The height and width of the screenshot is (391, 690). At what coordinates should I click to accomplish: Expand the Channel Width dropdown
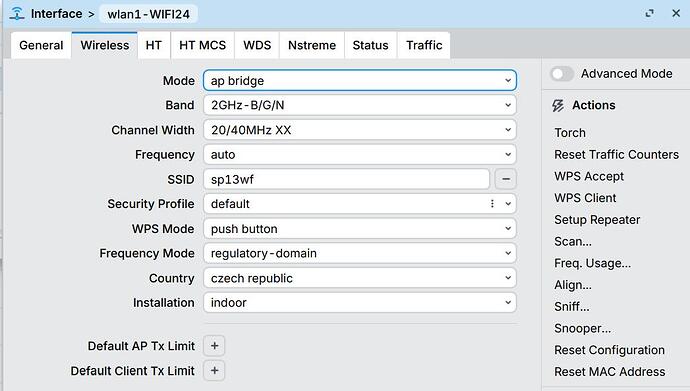point(360,130)
